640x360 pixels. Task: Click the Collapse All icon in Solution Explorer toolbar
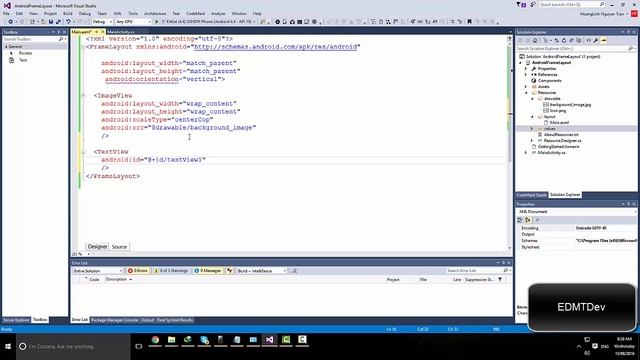pos(571,40)
